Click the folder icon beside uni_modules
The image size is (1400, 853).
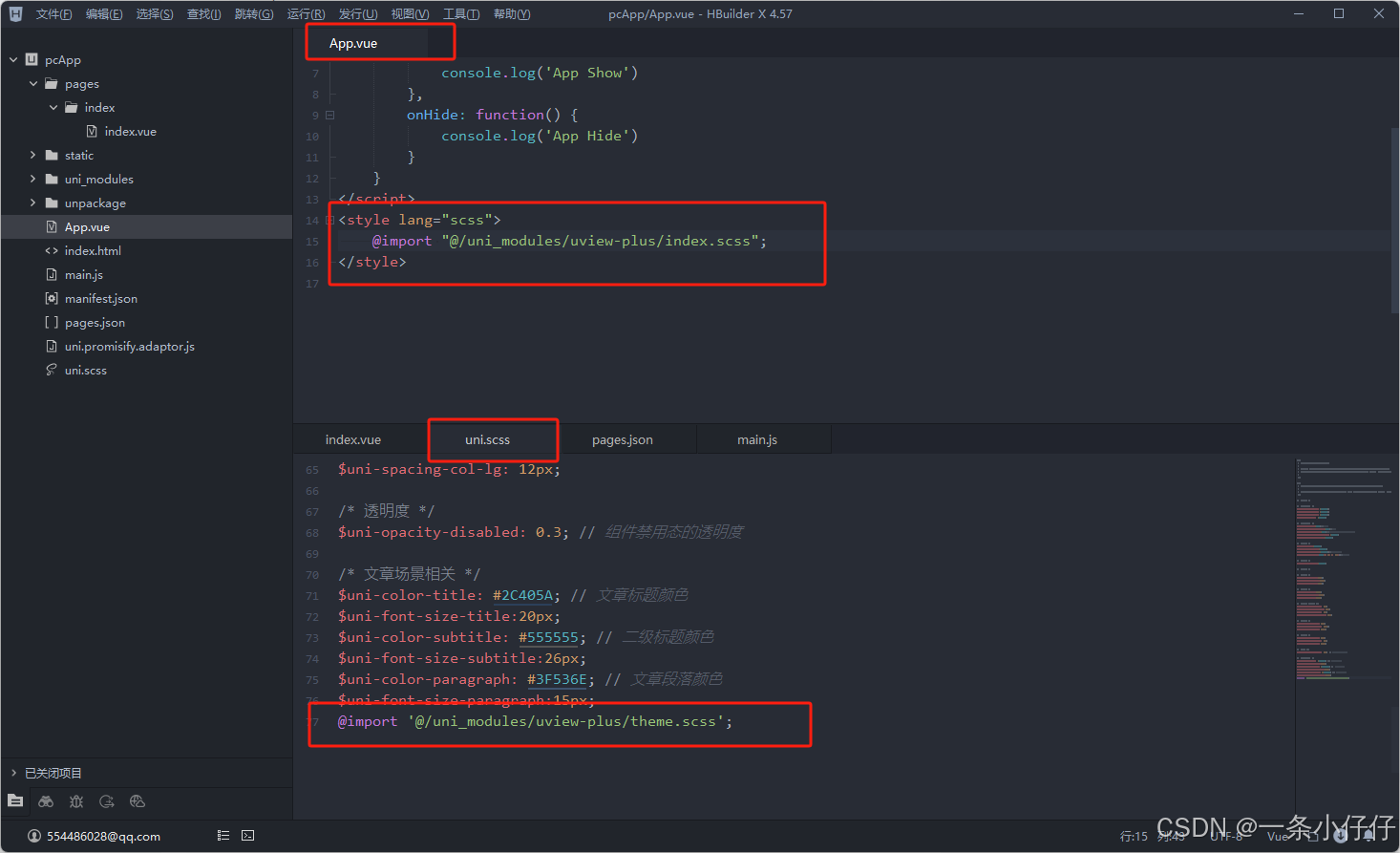[x=52, y=179]
